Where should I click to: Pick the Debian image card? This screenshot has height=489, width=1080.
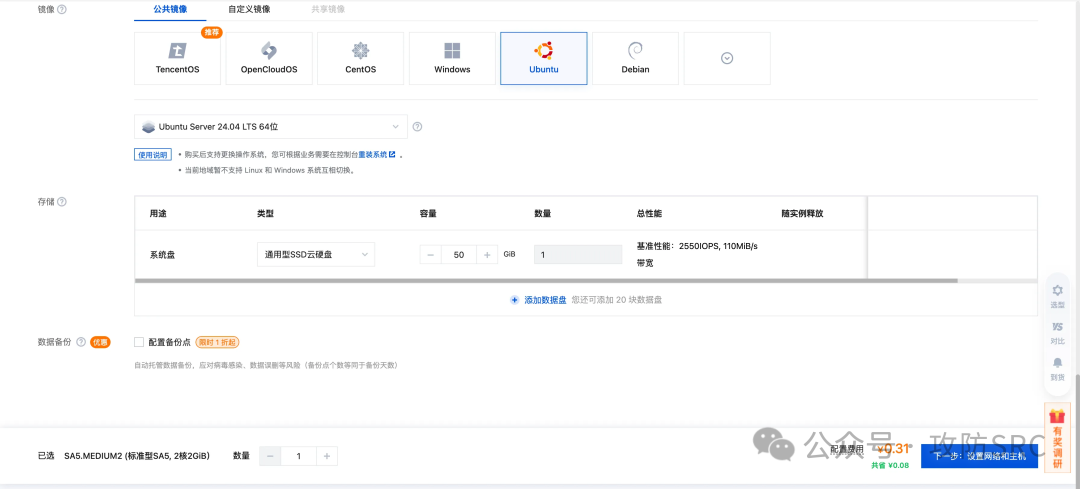[635, 59]
